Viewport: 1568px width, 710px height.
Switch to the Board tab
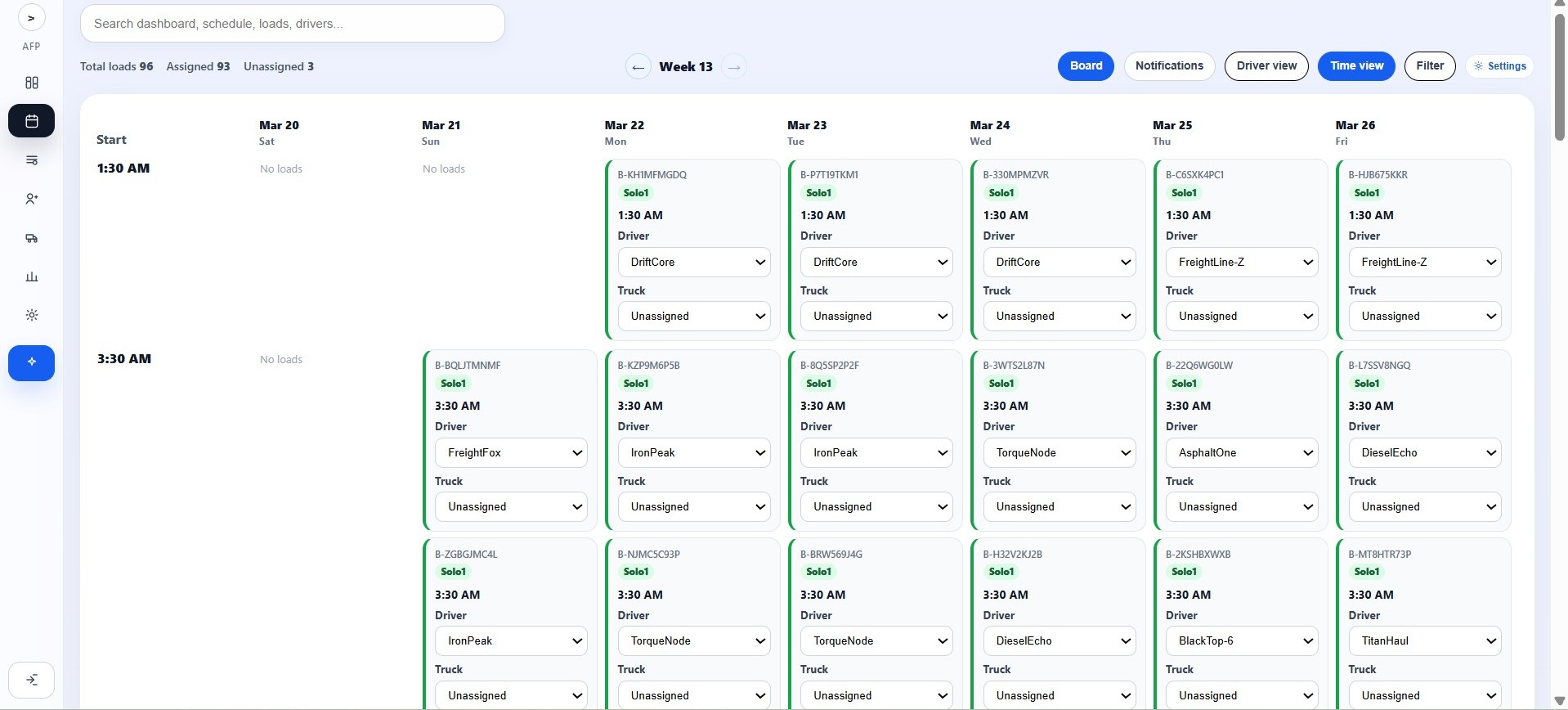tap(1086, 66)
